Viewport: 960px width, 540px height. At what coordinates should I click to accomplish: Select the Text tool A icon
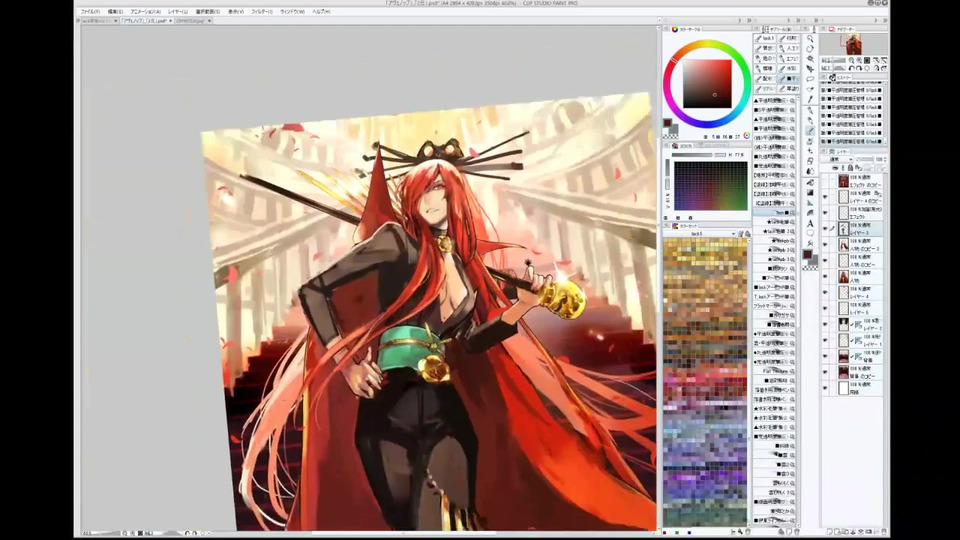(810, 223)
